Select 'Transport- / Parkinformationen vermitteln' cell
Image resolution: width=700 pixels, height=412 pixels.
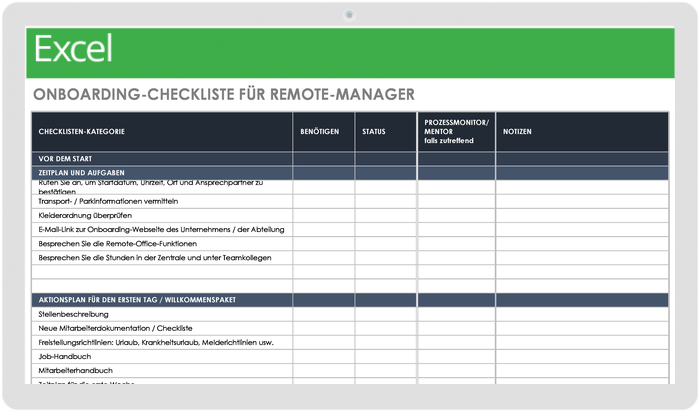coord(162,201)
